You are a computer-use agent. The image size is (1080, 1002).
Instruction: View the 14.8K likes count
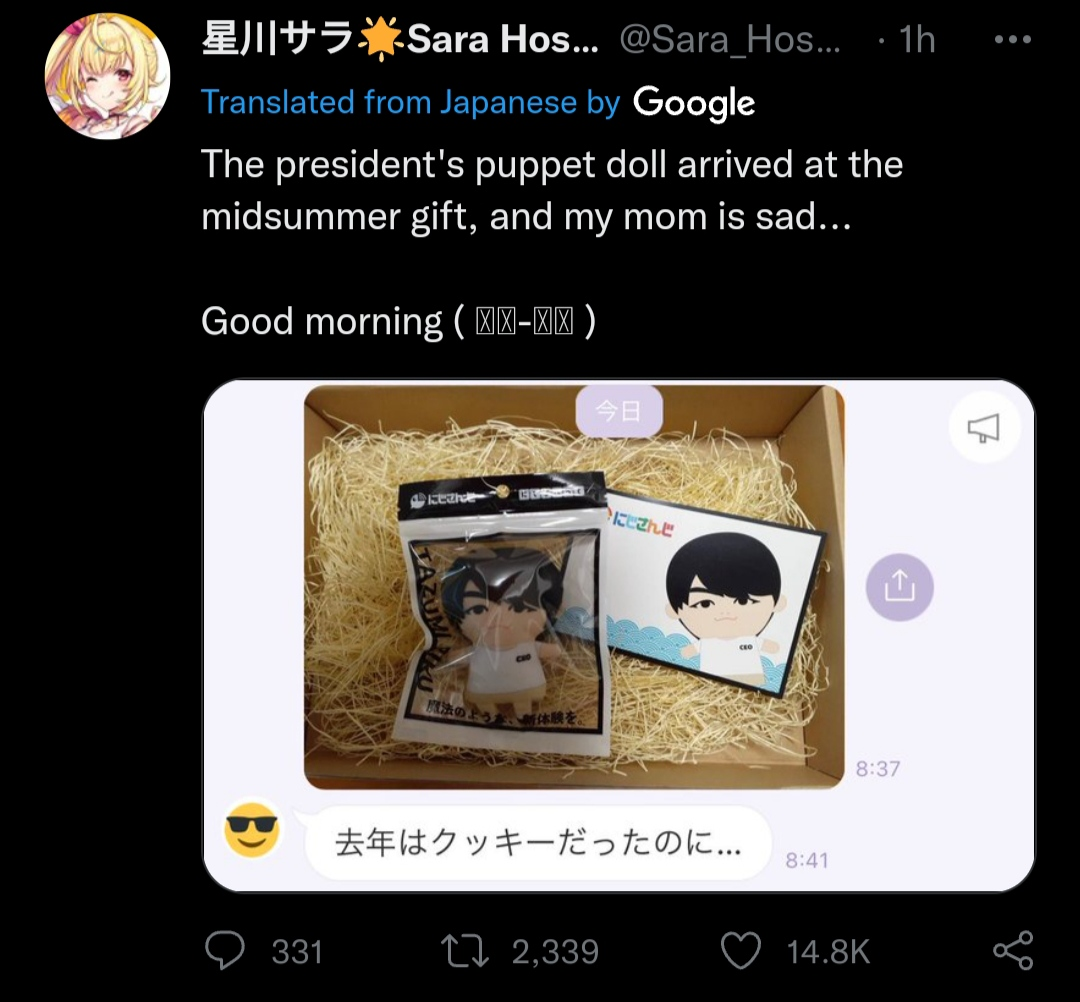pos(828,952)
